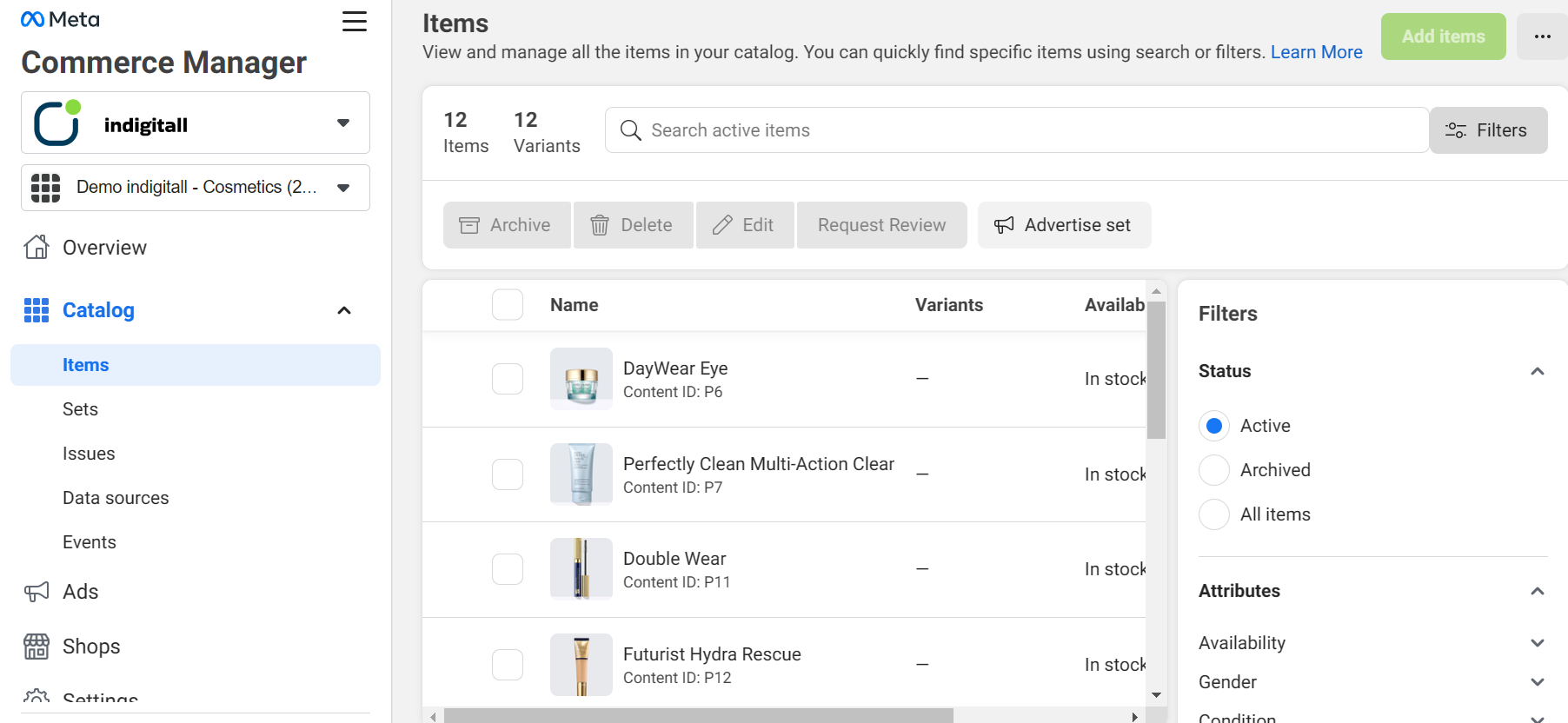Go to Sets in Catalog menu
Viewport: 1568px width, 723px height.
tap(80, 409)
